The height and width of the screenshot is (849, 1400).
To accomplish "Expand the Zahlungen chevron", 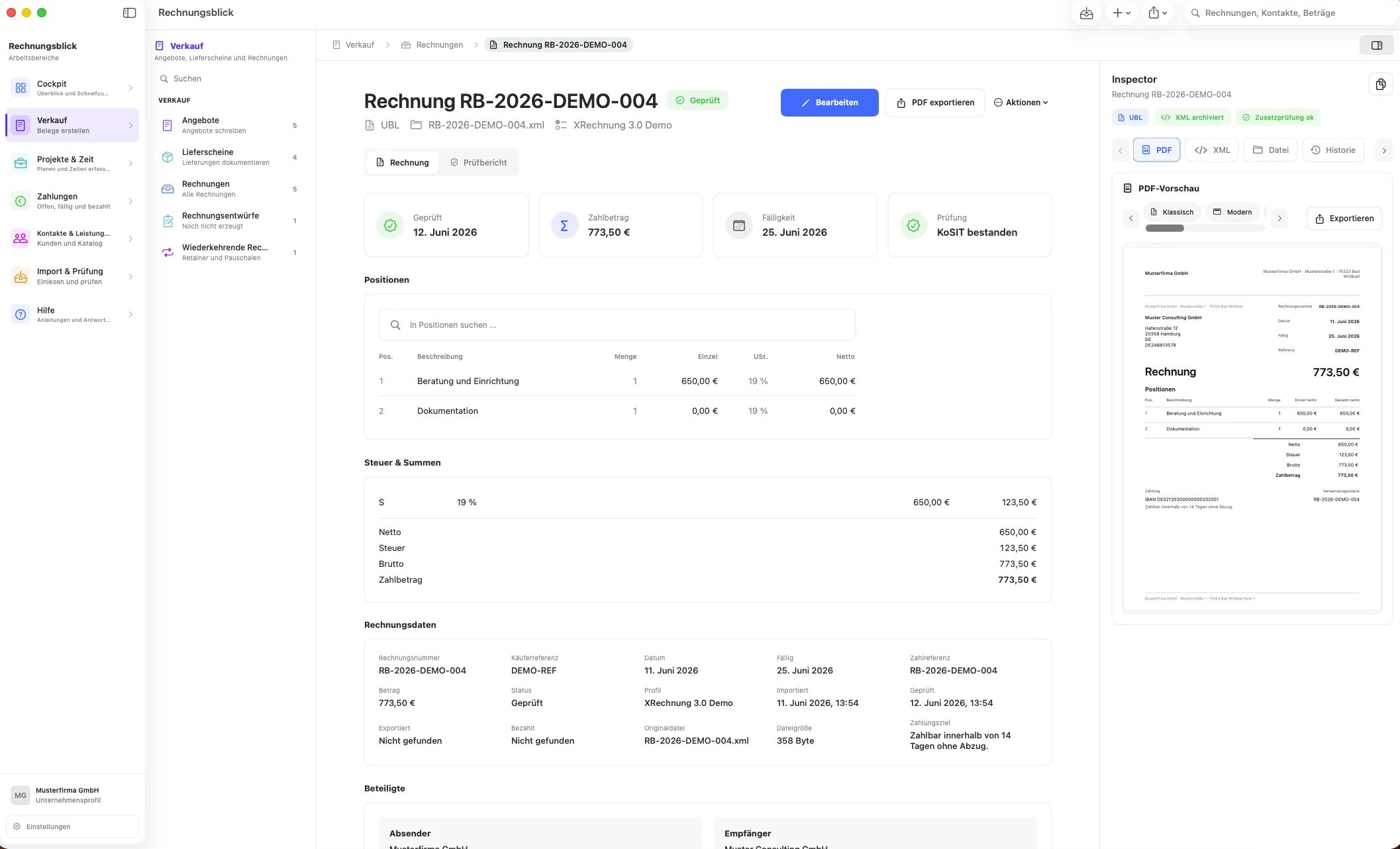I will pyautogui.click(x=130, y=201).
